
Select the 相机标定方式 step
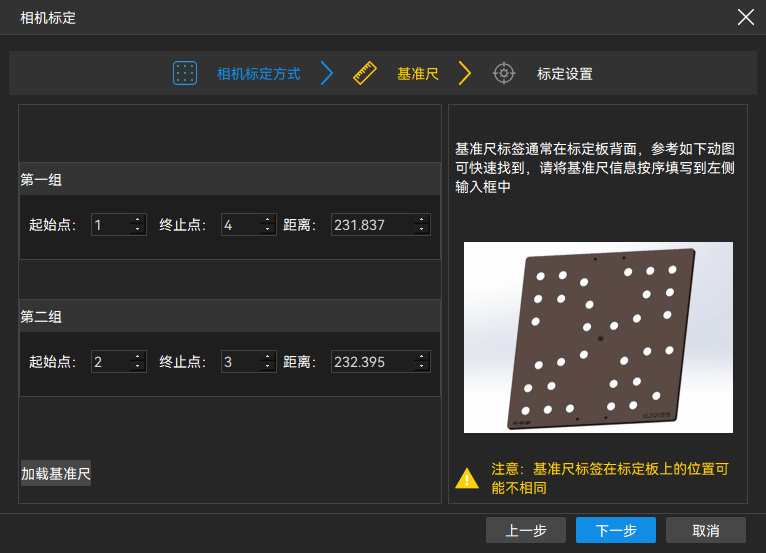258,74
